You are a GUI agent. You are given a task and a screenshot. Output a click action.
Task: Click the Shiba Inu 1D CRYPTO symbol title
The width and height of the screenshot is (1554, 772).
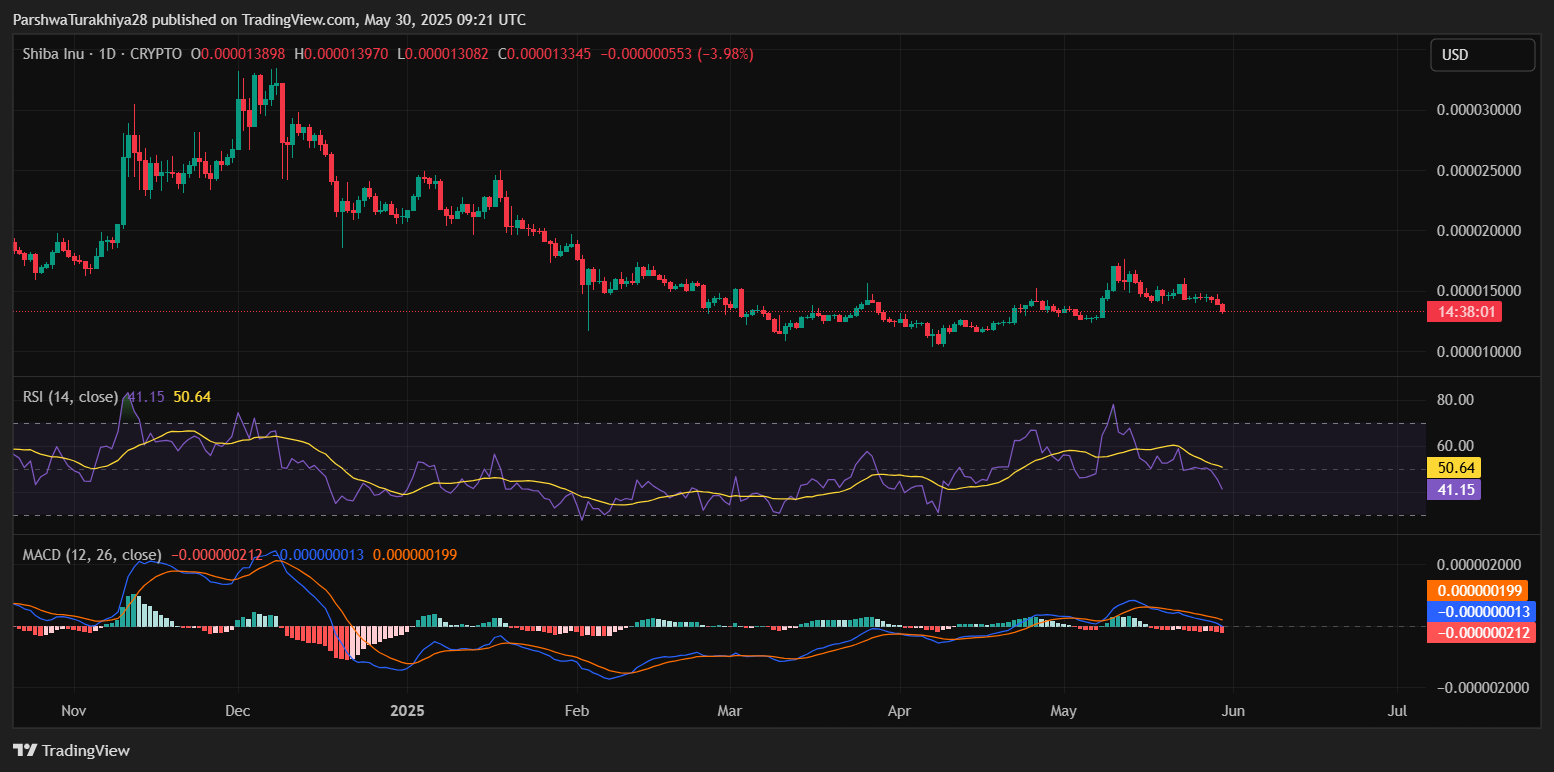point(102,54)
